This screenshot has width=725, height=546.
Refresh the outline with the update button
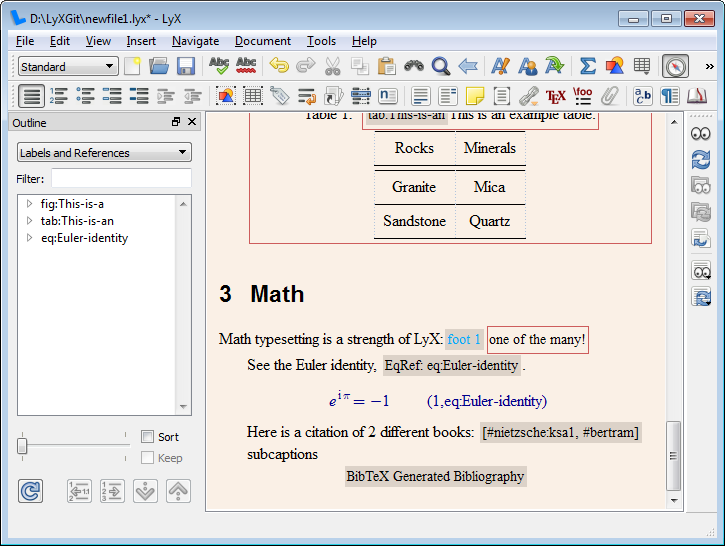(31, 491)
